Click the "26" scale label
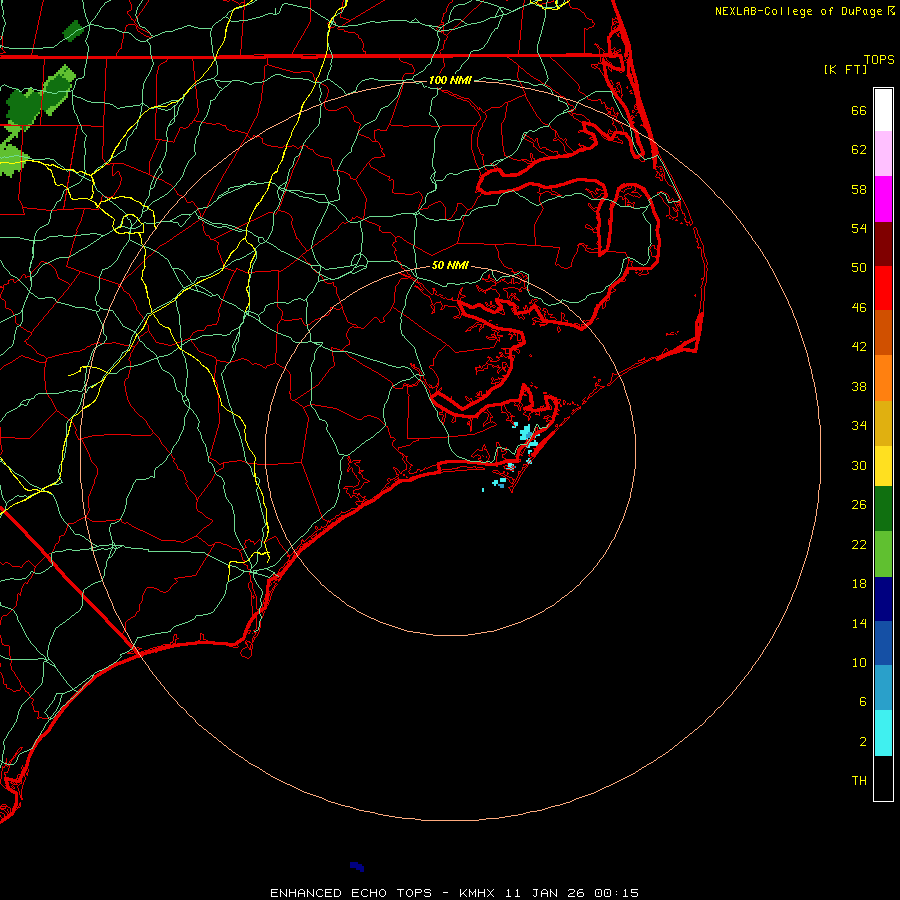 (859, 505)
